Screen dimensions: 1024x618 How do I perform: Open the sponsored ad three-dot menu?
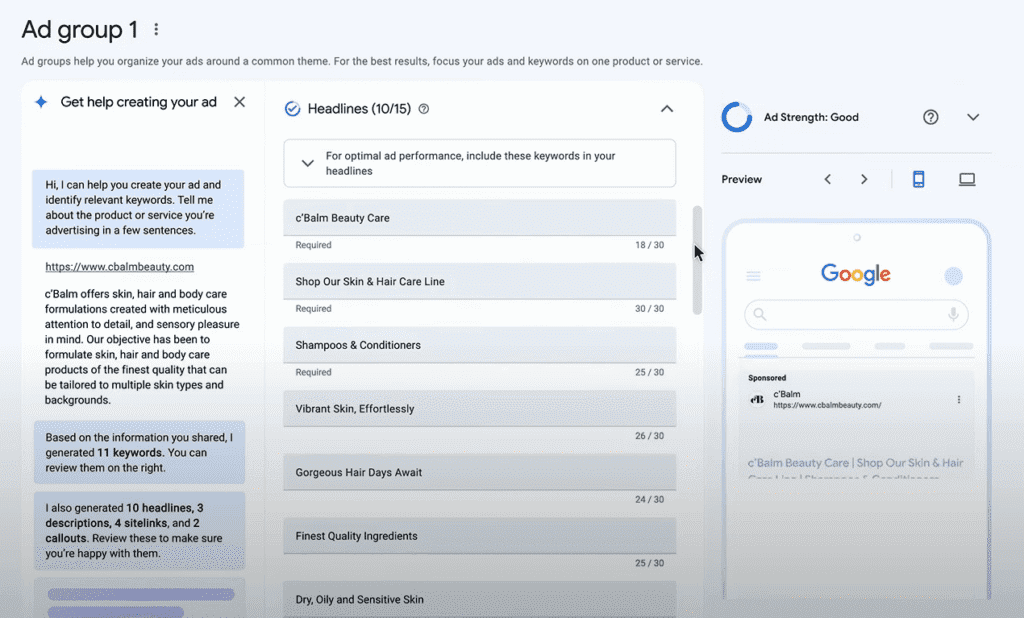(x=959, y=399)
